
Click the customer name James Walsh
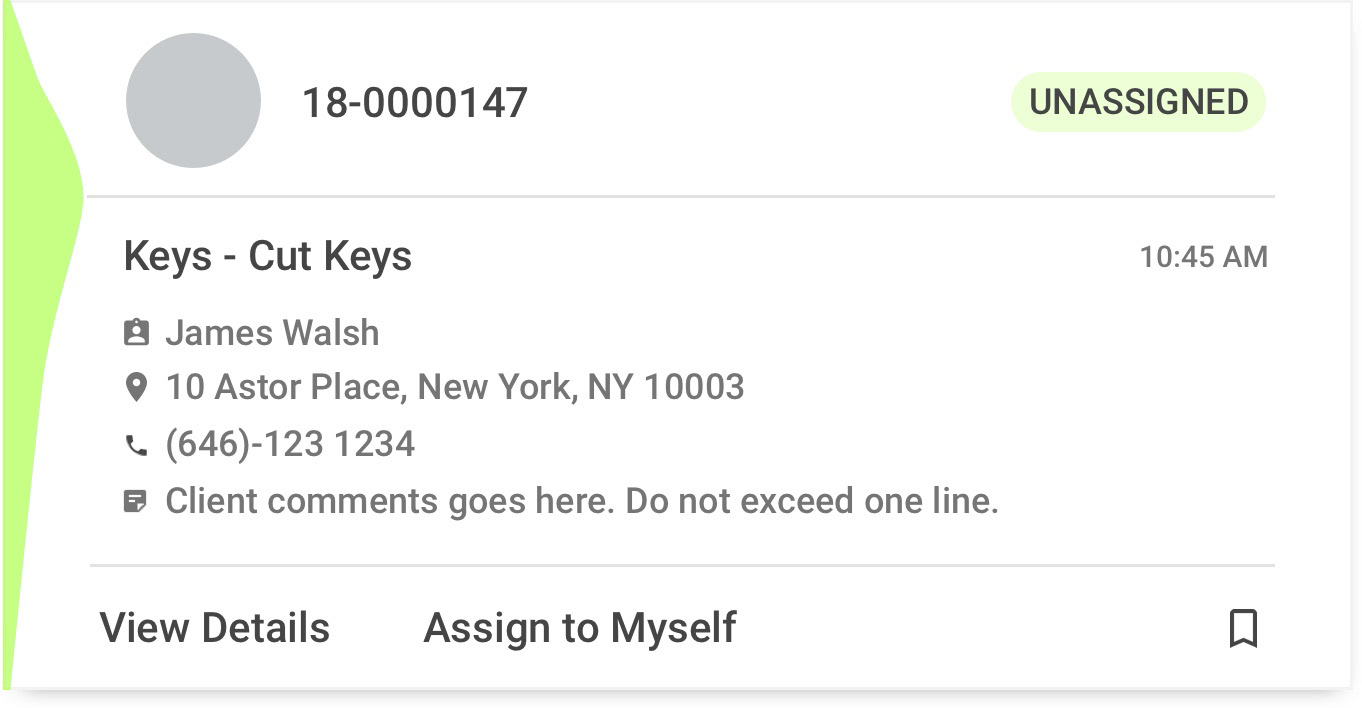click(x=272, y=332)
